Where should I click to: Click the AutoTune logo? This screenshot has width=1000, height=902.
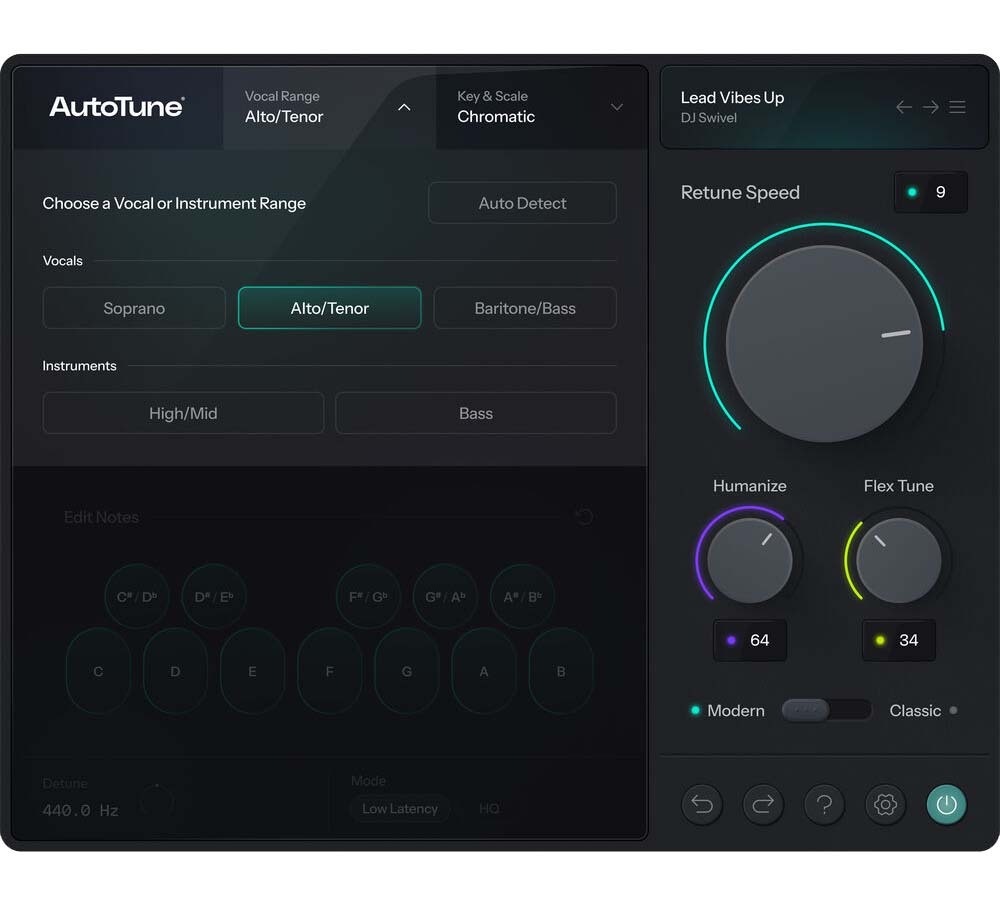[x=117, y=107]
